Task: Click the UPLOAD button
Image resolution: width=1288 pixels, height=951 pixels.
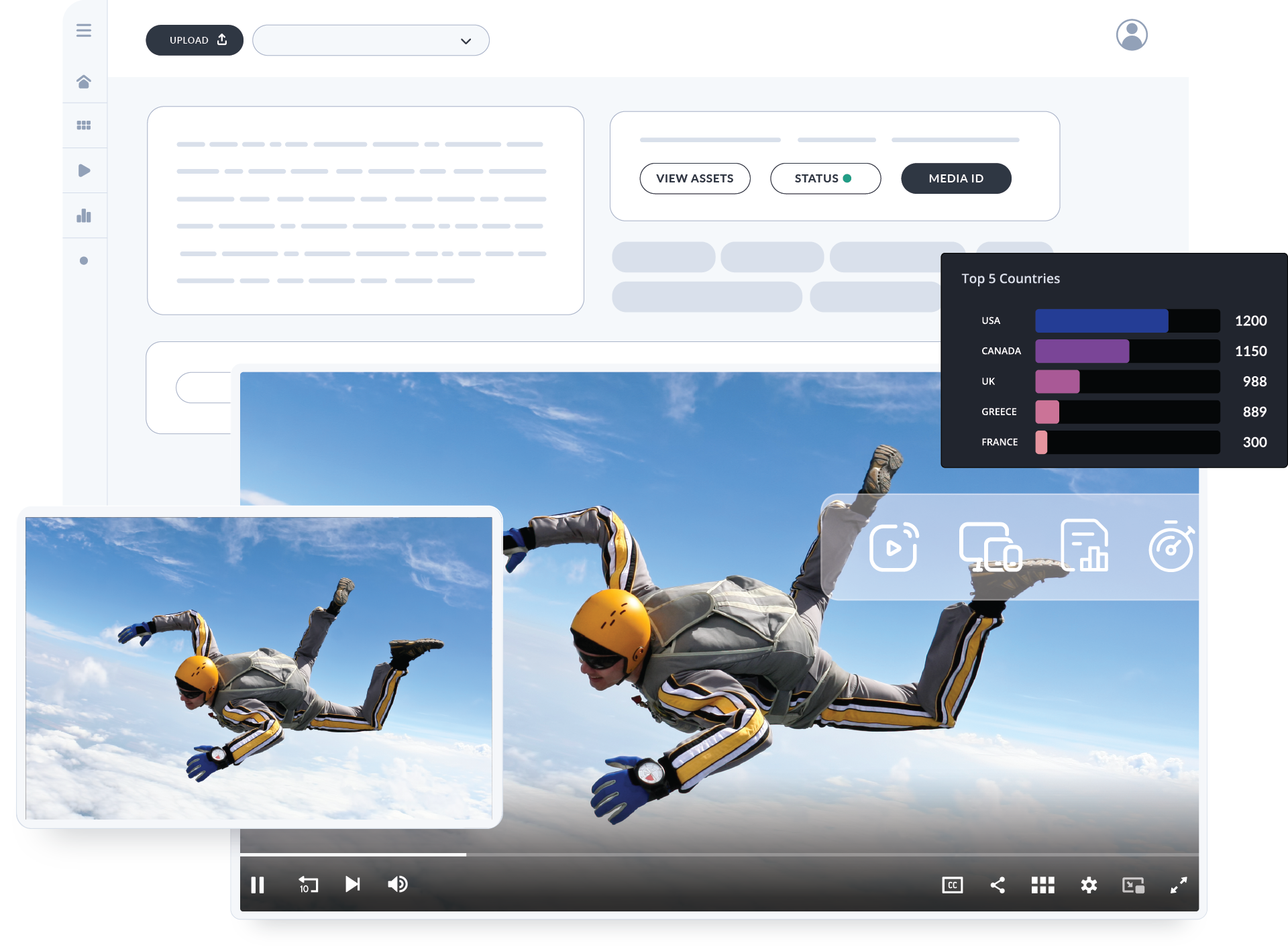Action: click(x=195, y=40)
